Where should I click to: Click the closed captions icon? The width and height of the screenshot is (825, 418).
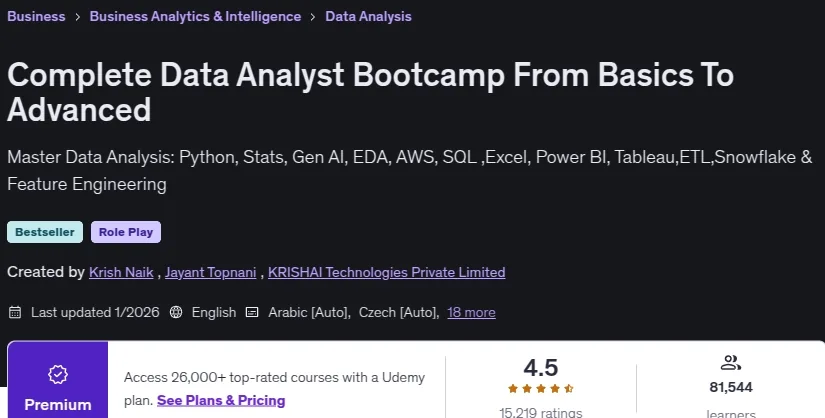252,312
